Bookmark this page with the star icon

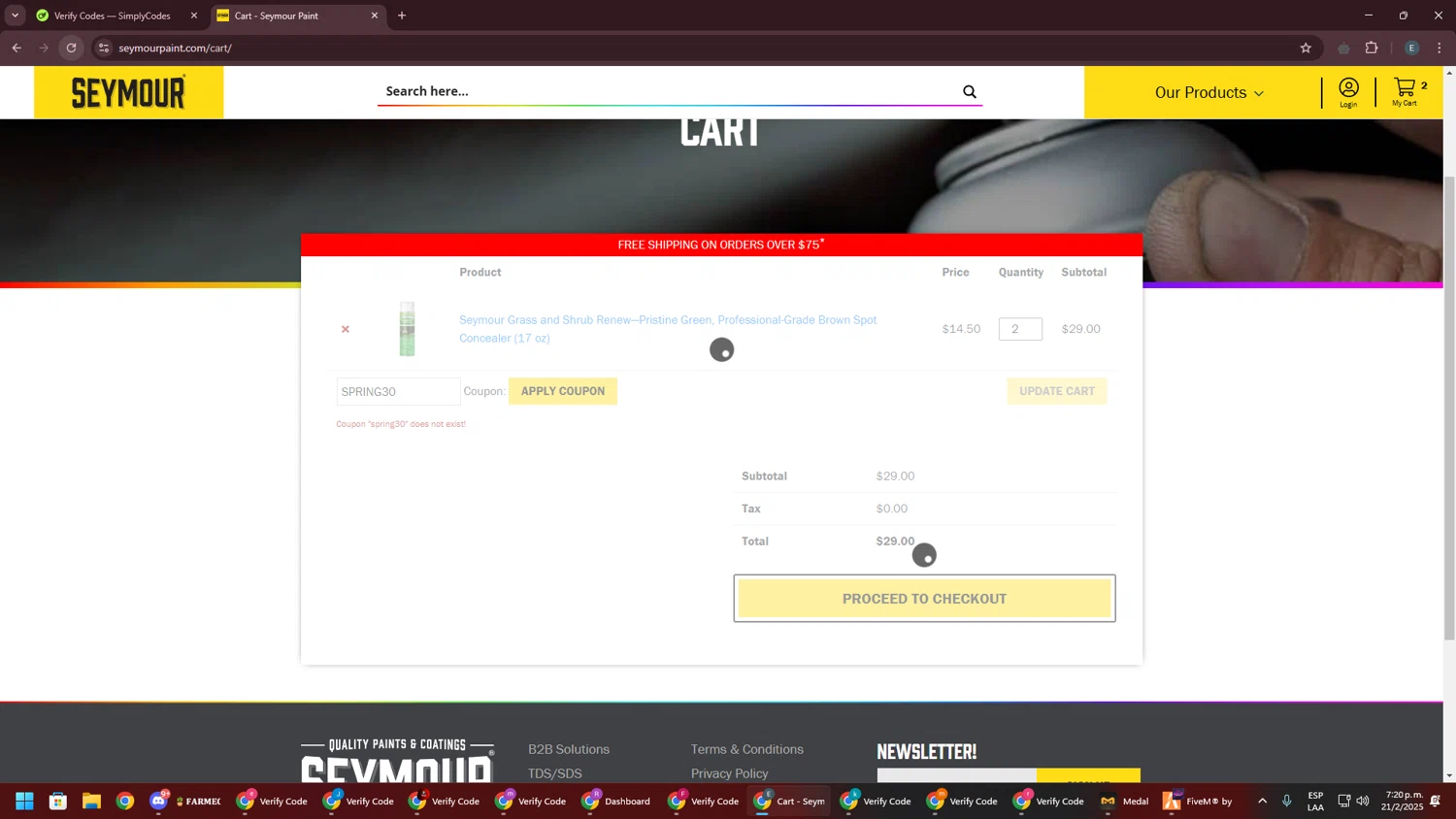[x=1306, y=48]
